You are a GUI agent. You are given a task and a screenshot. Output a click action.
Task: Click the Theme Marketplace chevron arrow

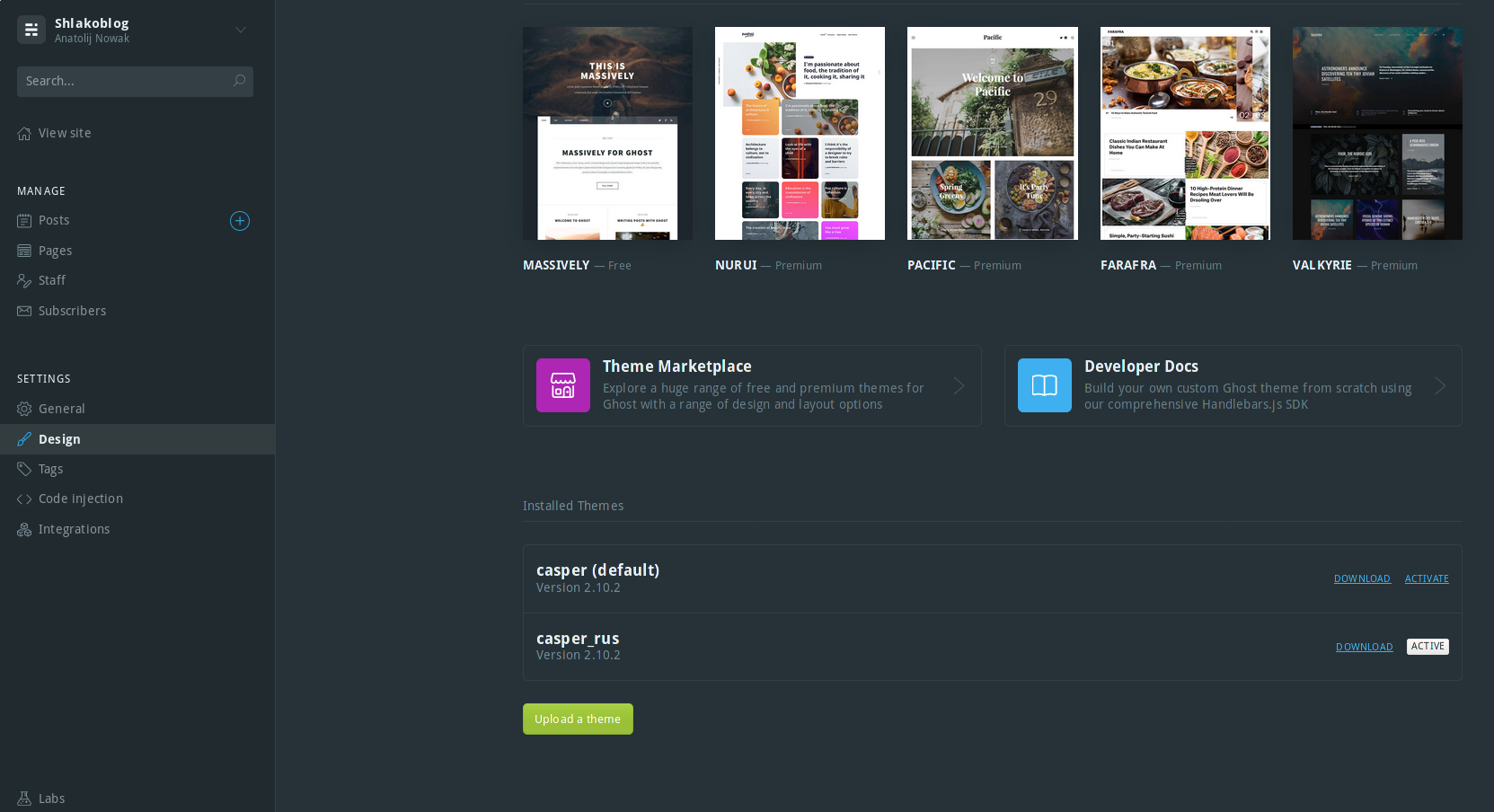pos(959,385)
